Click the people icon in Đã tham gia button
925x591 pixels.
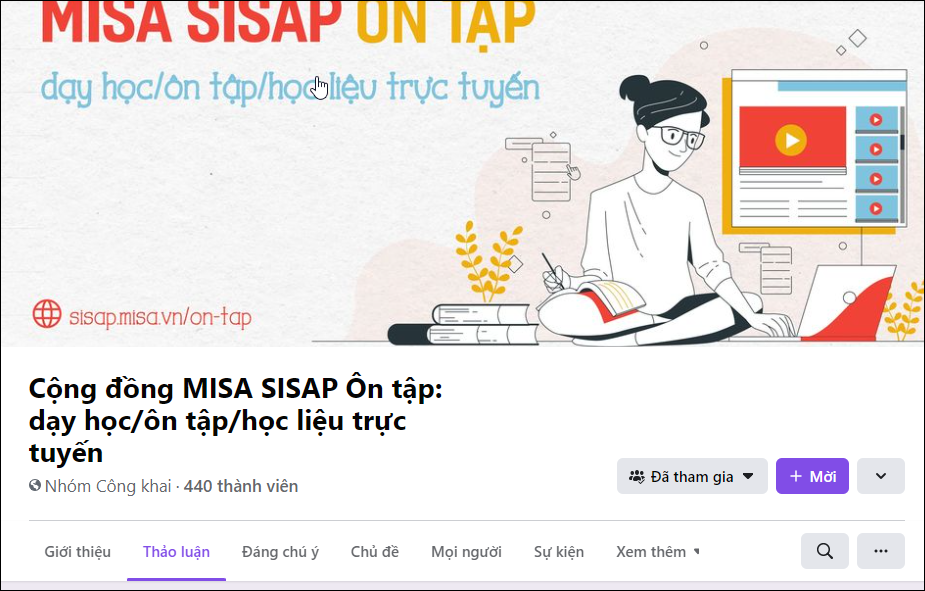tap(637, 476)
